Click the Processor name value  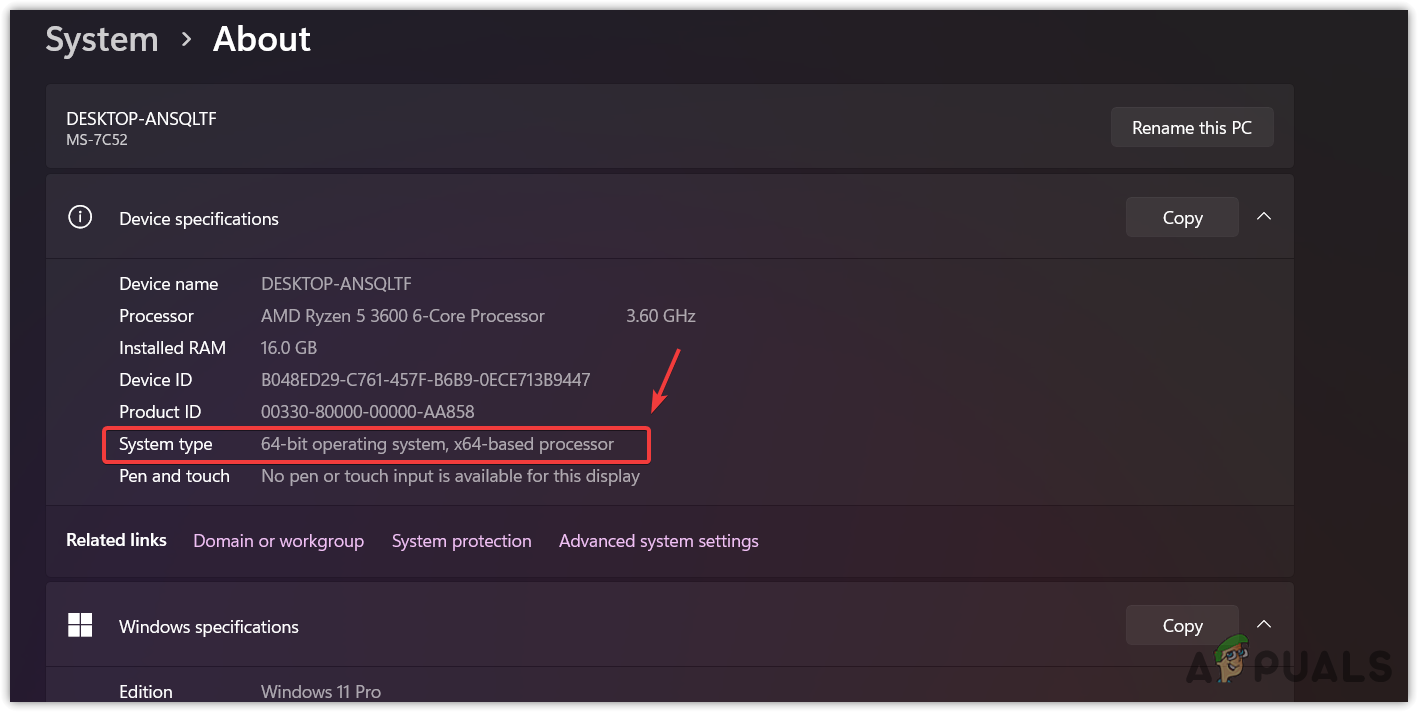tap(402, 316)
